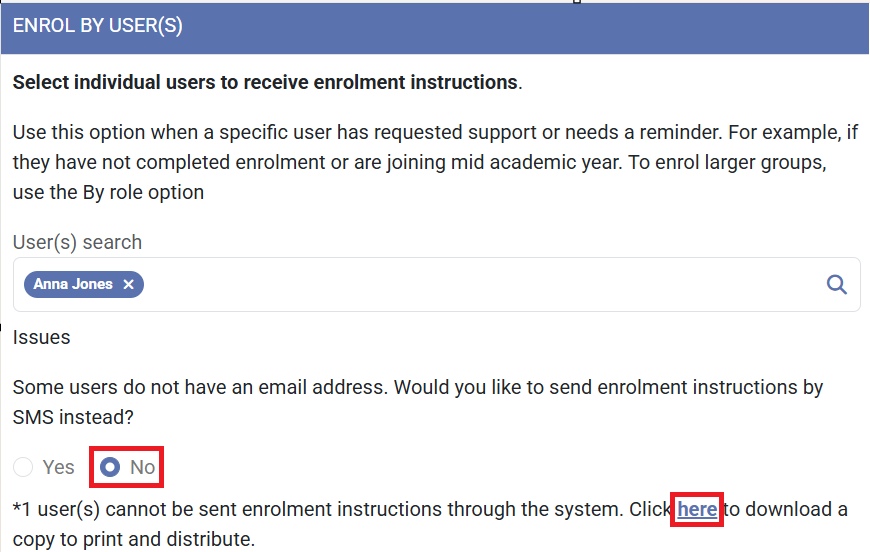The height and width of the screenshot is (552, 870).
Task: Click the ENROL BY USER(S) header title
Action: coord(97,27)
